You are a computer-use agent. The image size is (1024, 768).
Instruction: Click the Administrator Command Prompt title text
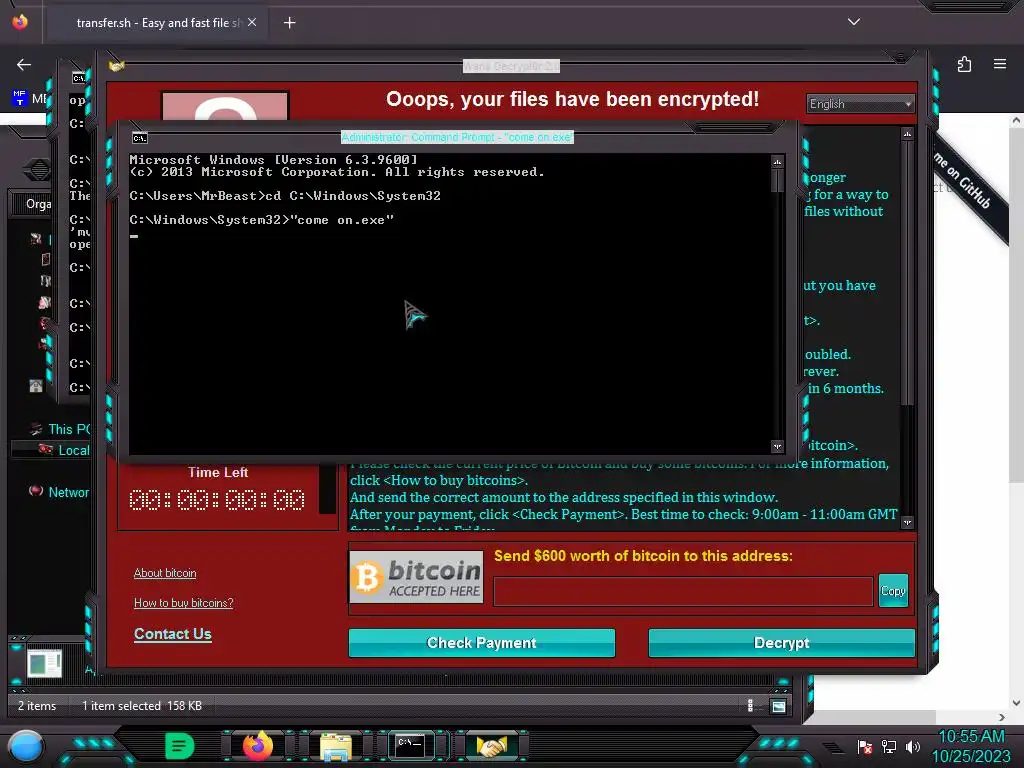pyautogui.click(x=457, y=137)
